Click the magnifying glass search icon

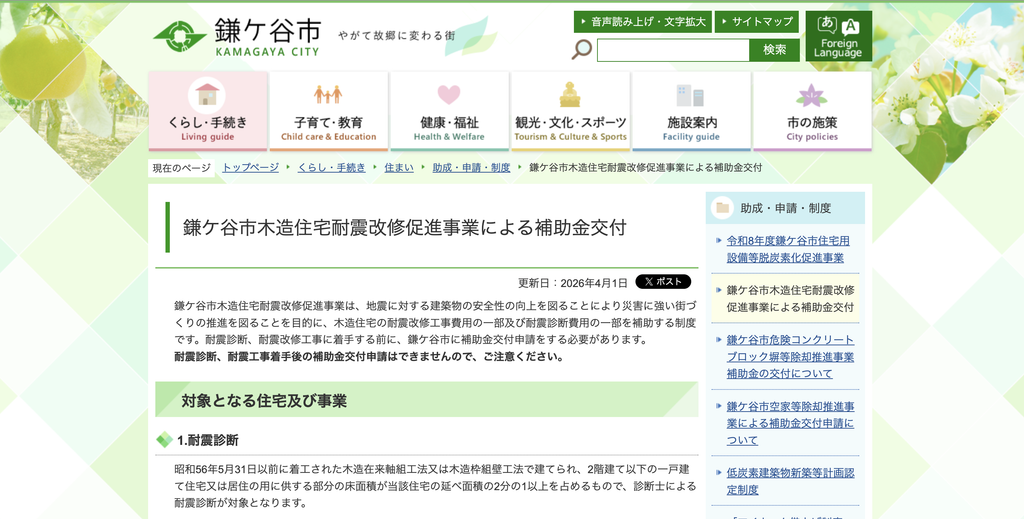coord(581,50)
